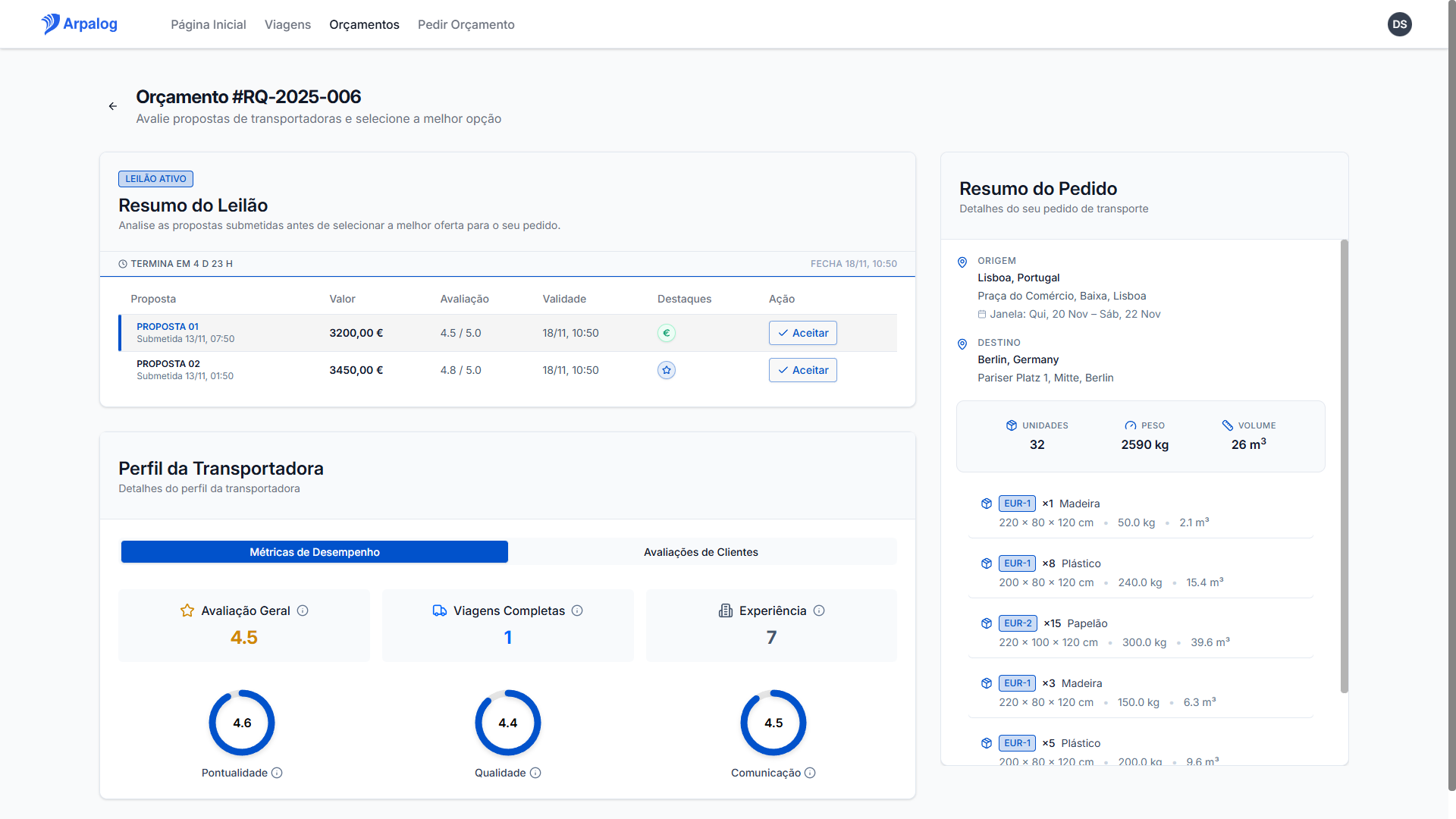
Task: Click the back arrow beside Orçamento title
Action: click(112, 106)
